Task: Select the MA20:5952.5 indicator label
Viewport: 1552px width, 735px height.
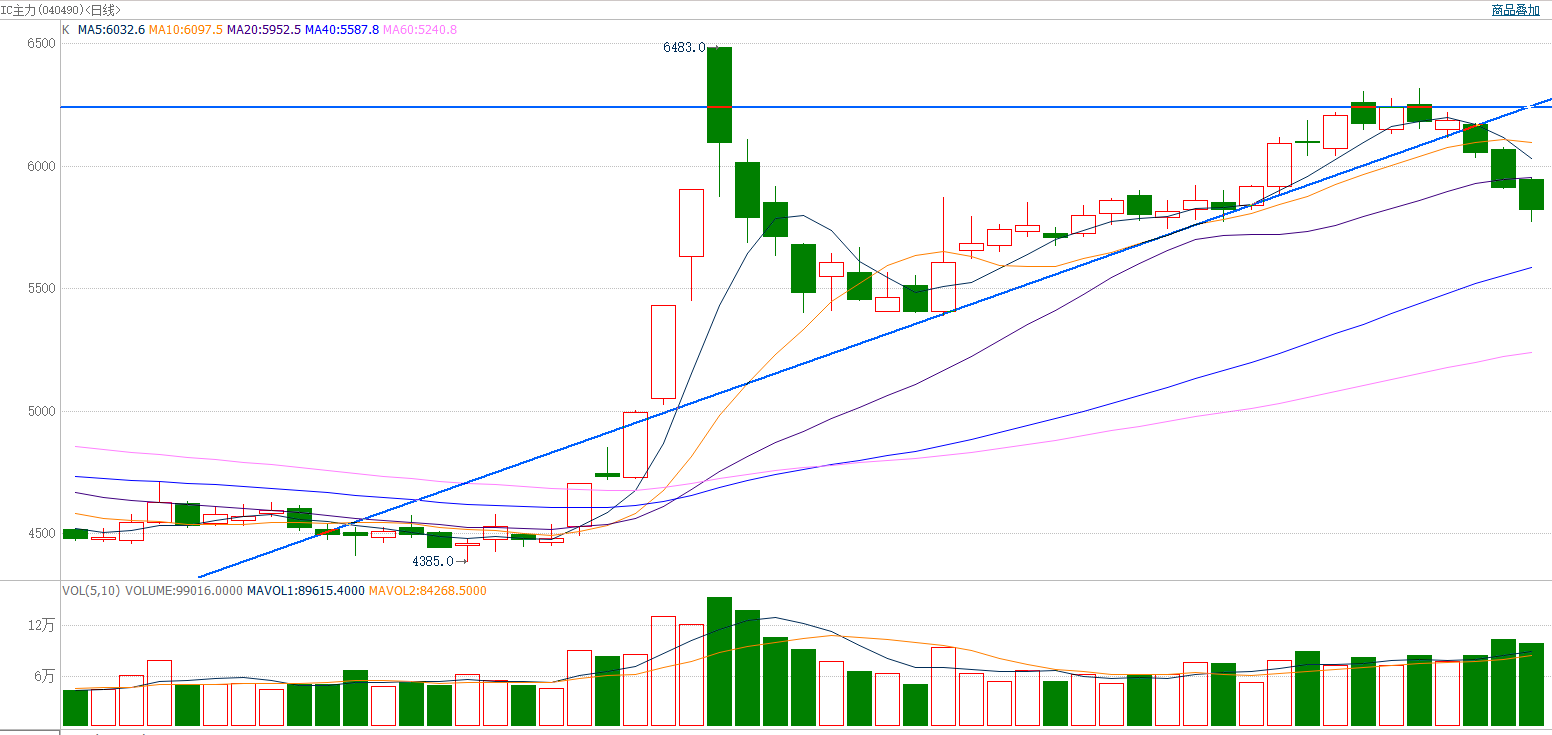Action: (x=264, y=30)
